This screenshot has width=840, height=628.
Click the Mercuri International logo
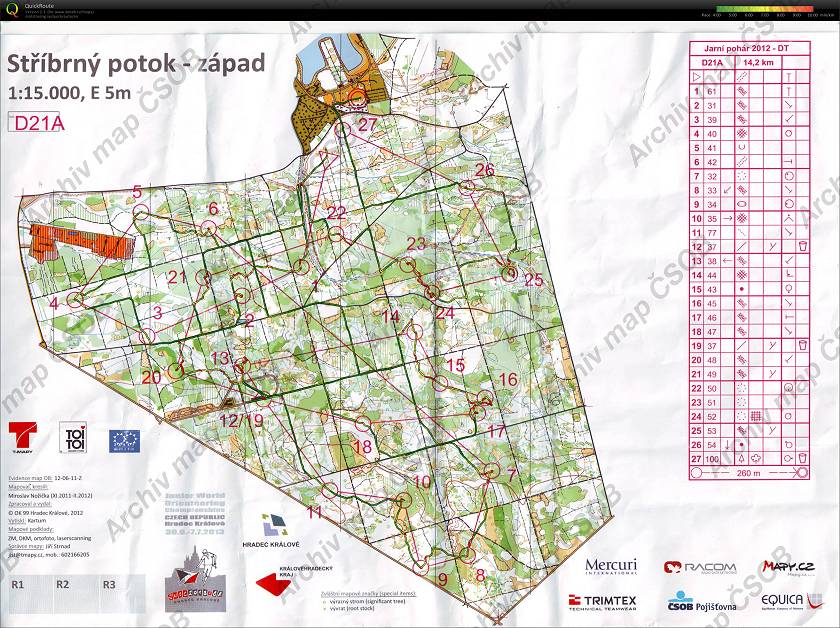[x=611, y=568]
